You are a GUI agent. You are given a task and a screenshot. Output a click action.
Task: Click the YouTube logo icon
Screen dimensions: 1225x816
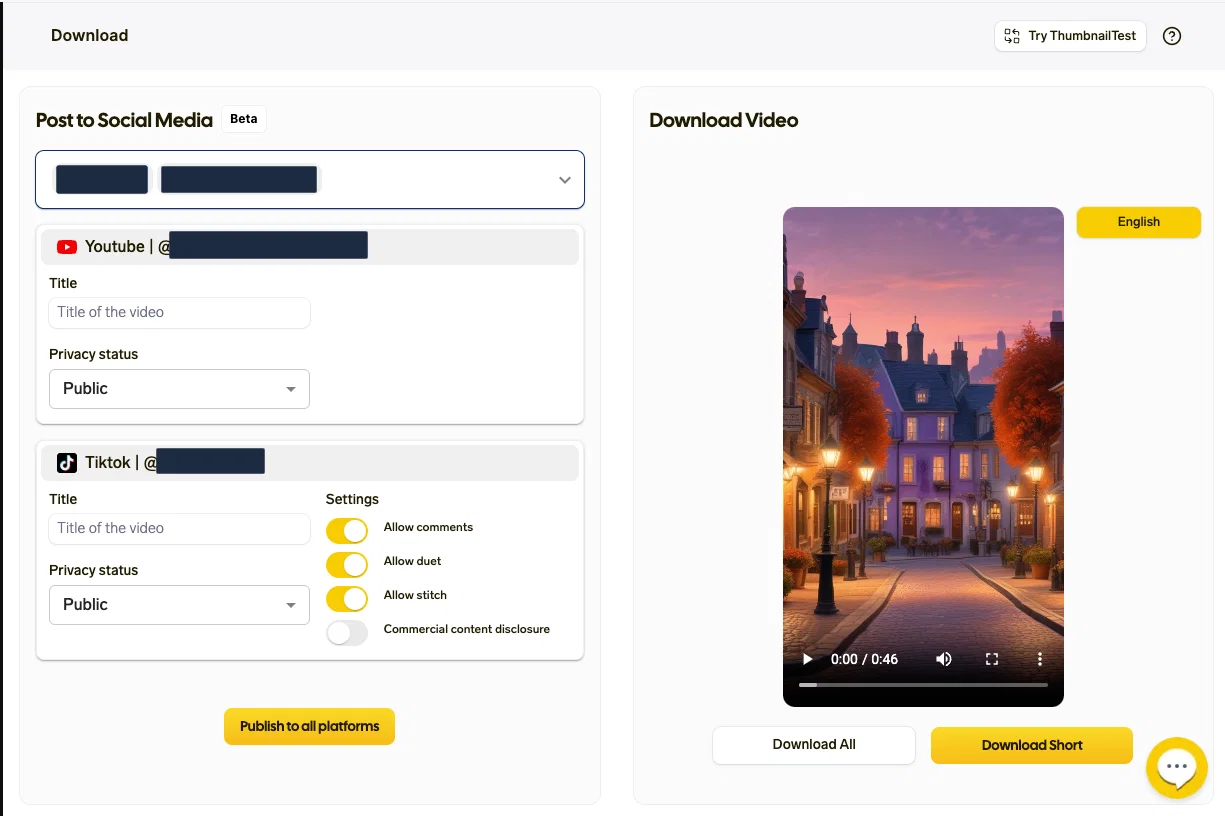(x=67, y=247)
